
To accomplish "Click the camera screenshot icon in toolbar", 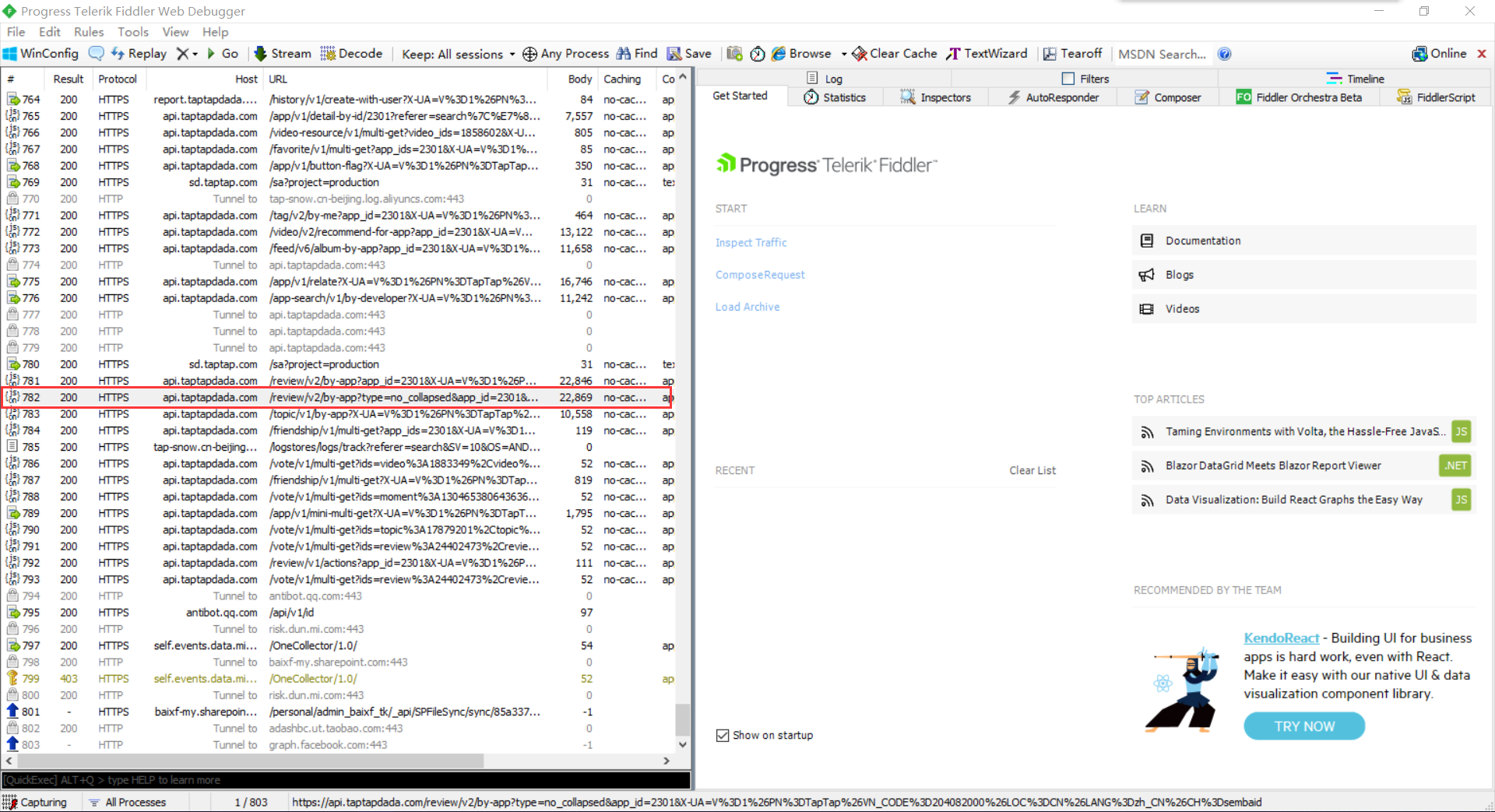I will 734,54.
